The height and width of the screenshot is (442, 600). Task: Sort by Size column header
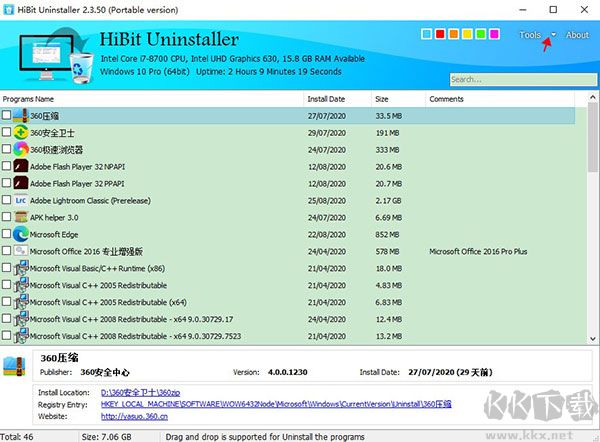tap(398, 99)
